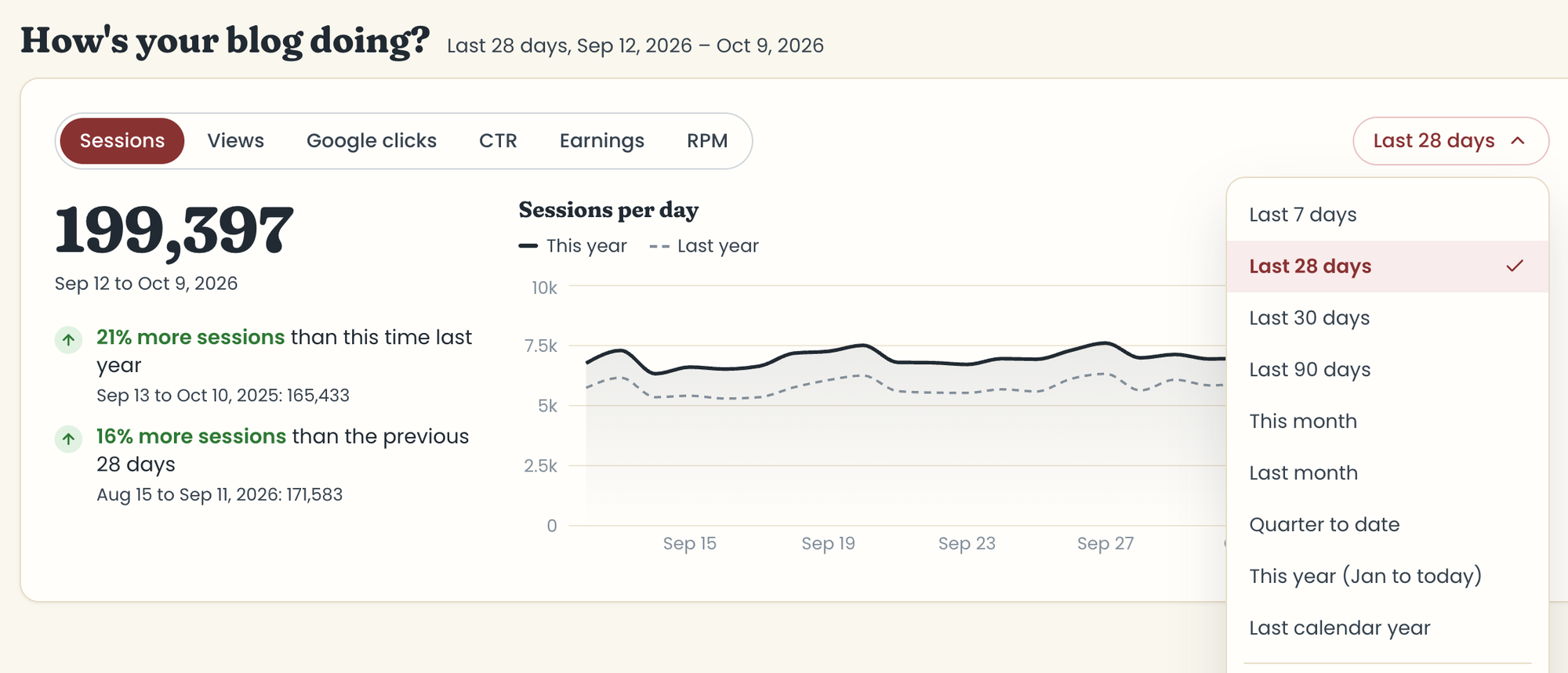This screenshot has height=673, width=1568.
Task: Click the 10k y-axis label
Action: pos(544,288)
